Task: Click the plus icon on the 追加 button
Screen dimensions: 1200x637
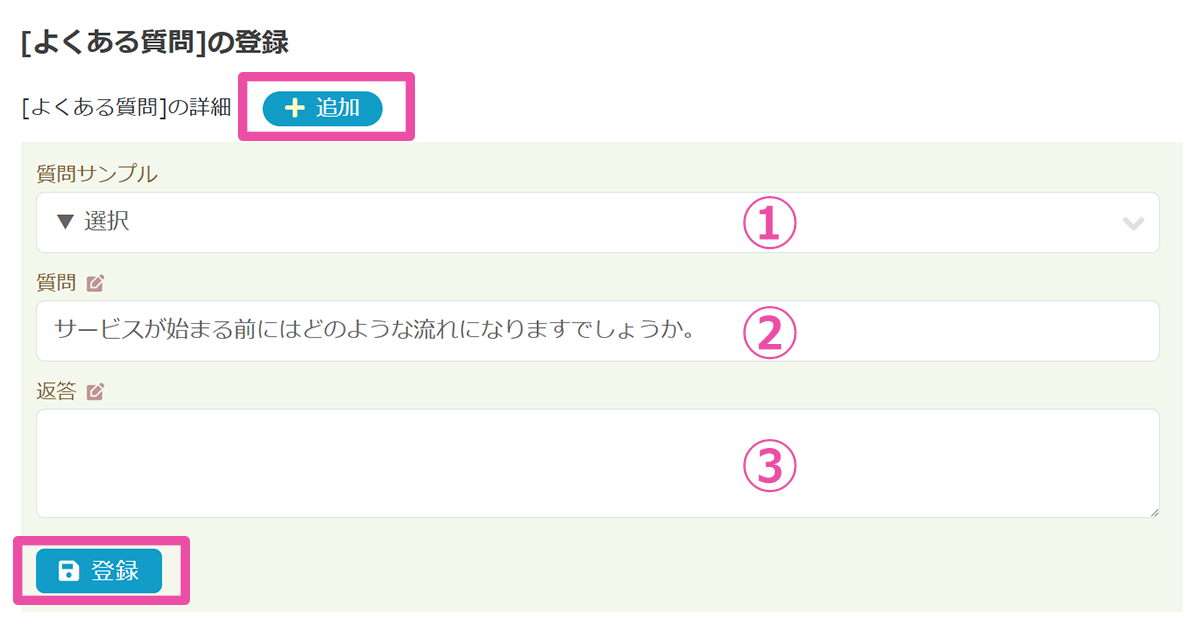Action: tap(294, 109)
